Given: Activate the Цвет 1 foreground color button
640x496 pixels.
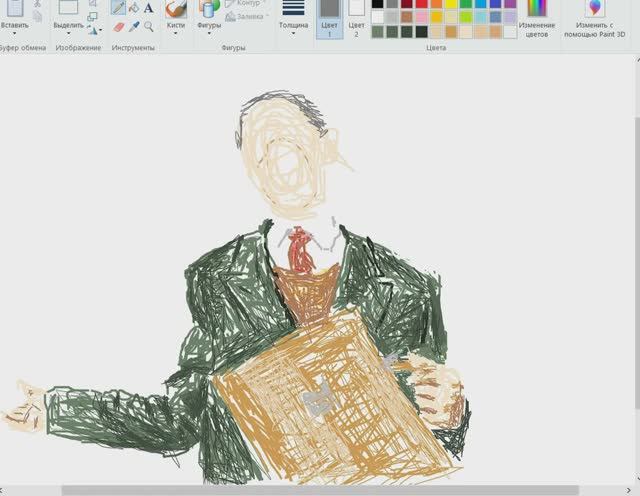Looking at the screenshot, I should click(x=329, y=18).
